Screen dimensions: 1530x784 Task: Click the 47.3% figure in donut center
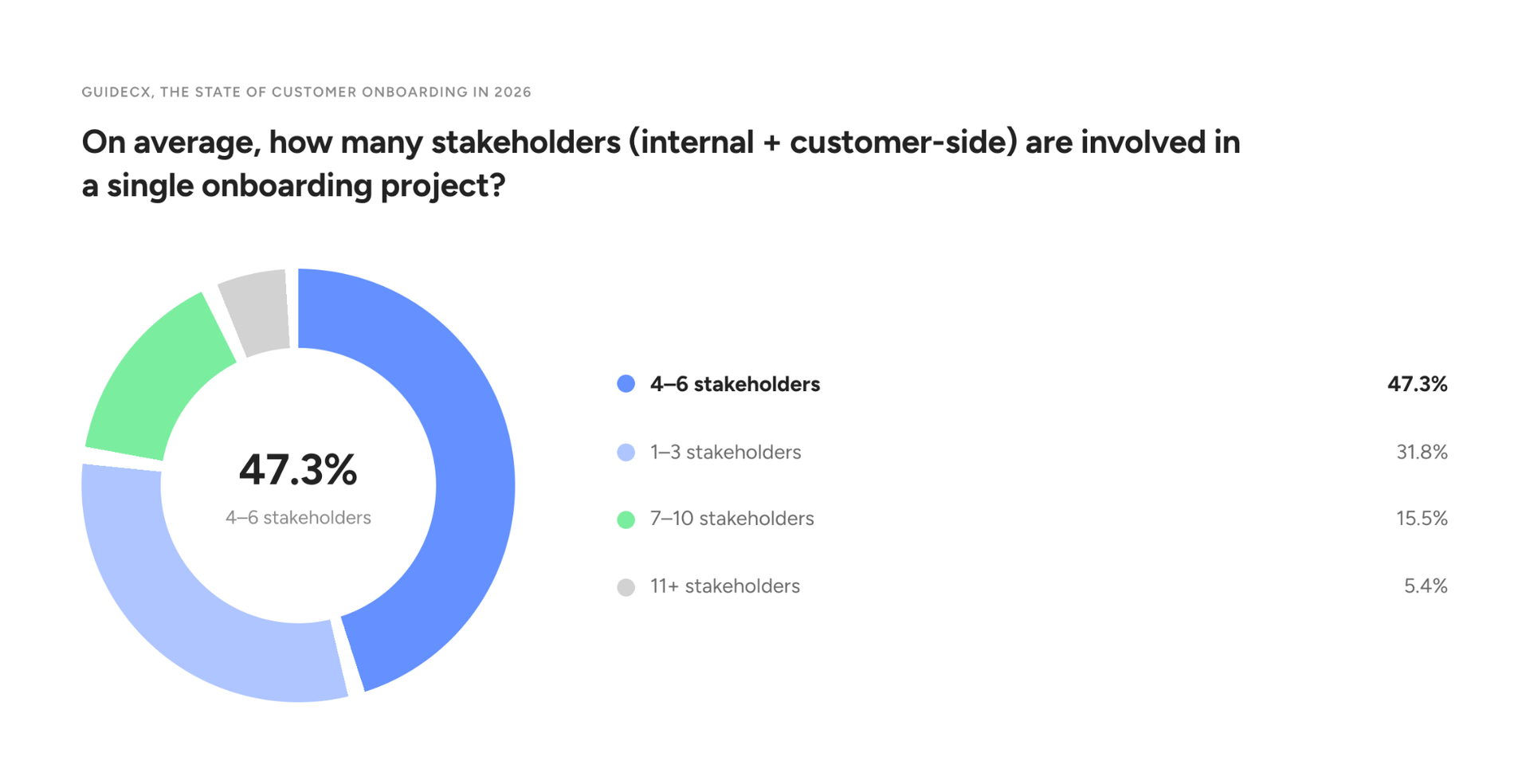(x=298, y=469)
